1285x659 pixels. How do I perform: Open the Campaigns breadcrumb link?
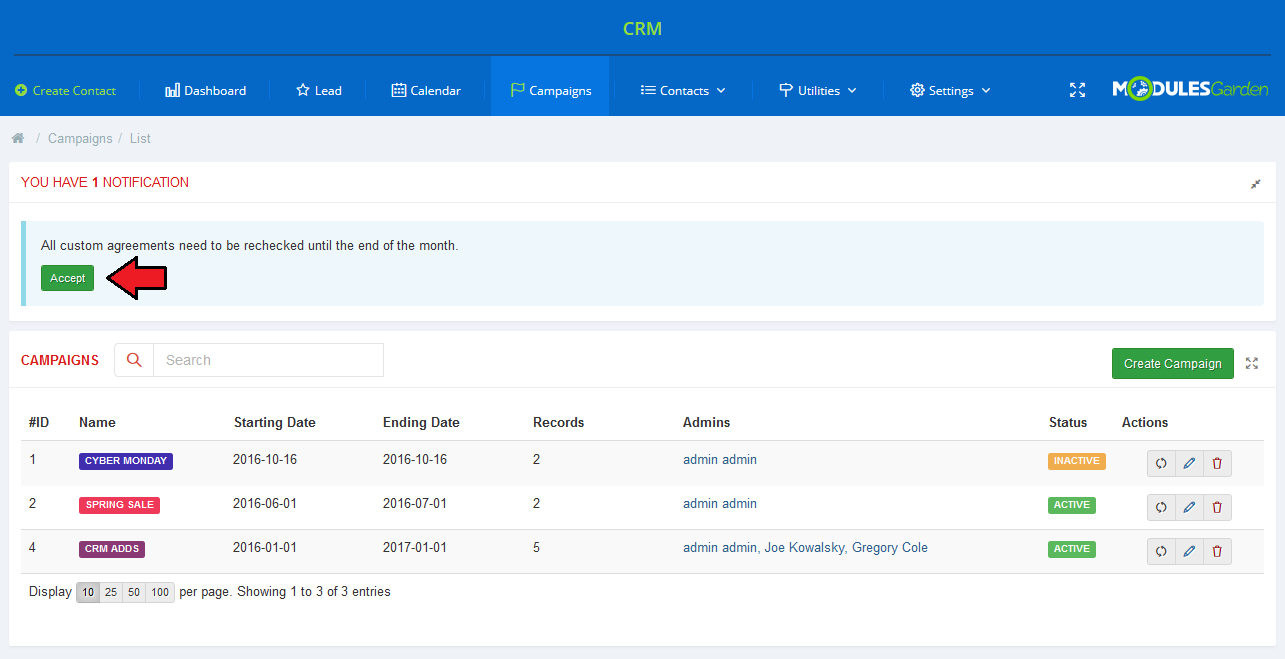click(x=80, y=138)
